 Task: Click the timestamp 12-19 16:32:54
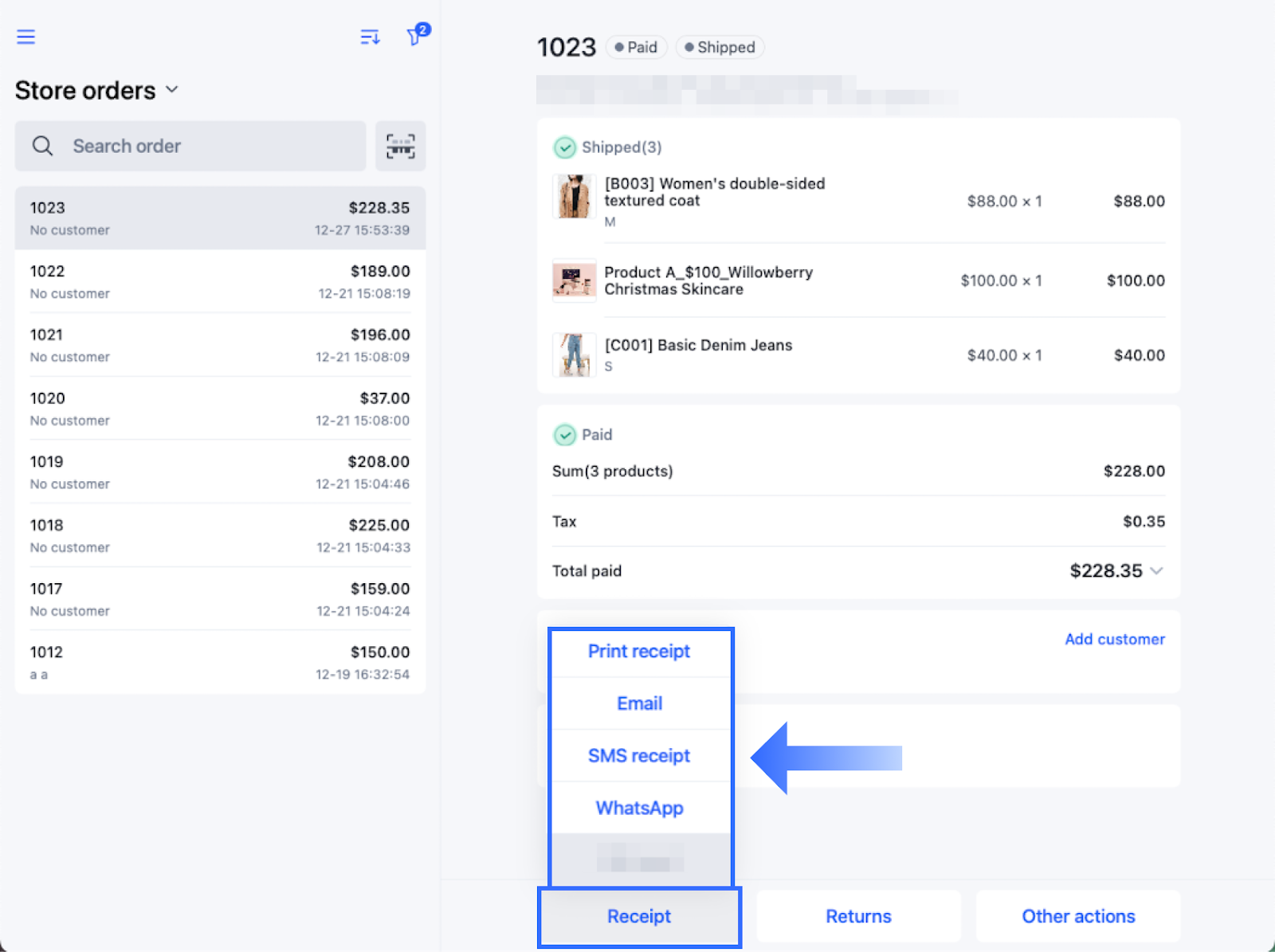tap(363, 675)
